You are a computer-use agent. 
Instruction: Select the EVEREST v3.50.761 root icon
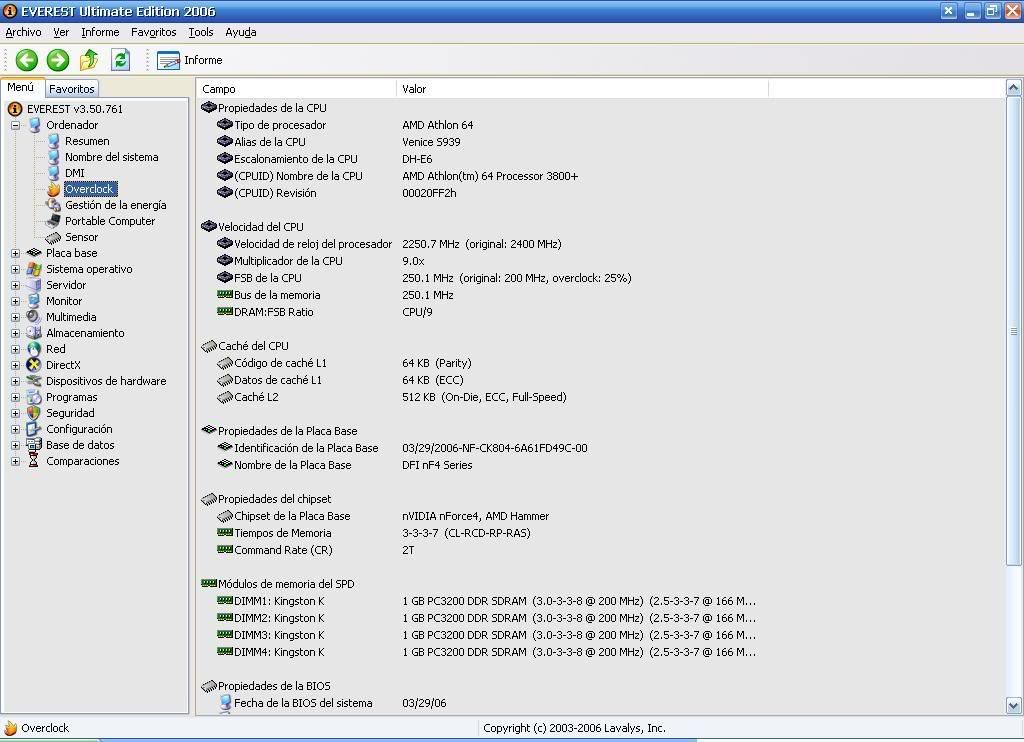point(14,109)
